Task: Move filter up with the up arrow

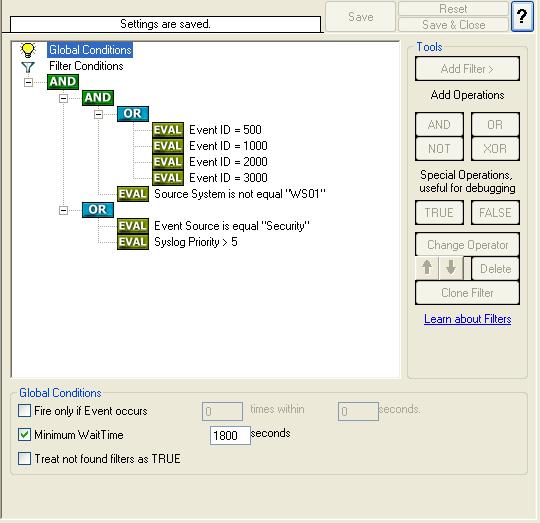Action: (x=427, y=268)
